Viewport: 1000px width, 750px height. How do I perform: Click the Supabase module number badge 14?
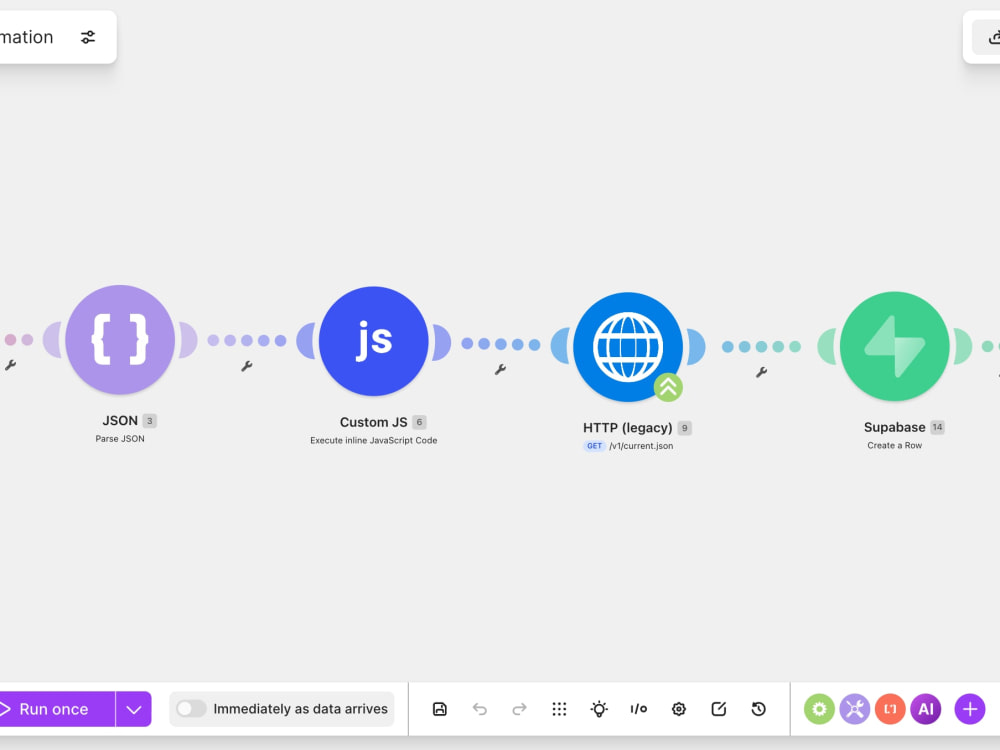click(x=938, y=427)
